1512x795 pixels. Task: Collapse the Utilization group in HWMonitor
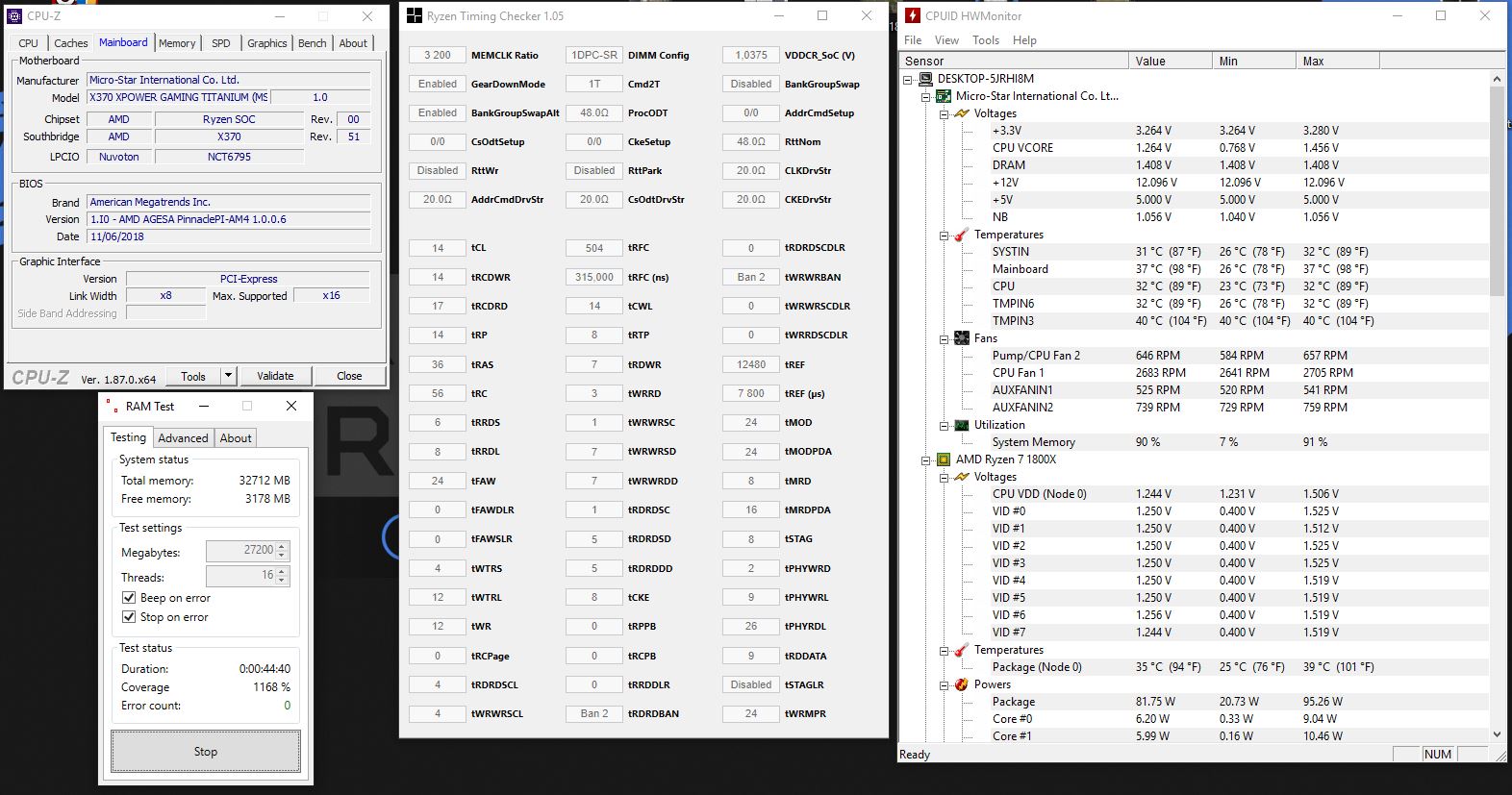pyautogui.click(x=944, y=426)
